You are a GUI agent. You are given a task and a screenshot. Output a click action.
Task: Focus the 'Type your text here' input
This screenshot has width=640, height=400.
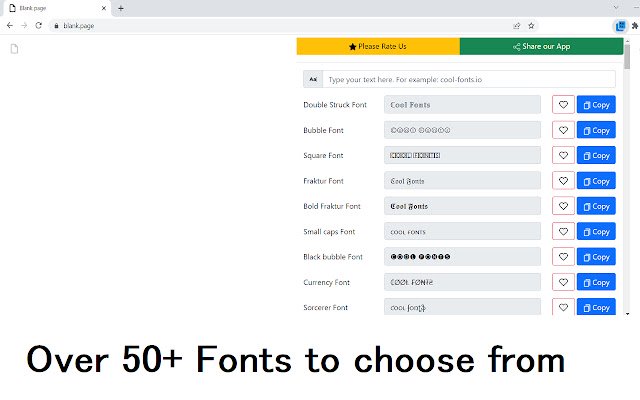pyautogui.click(x=469, y=79)
